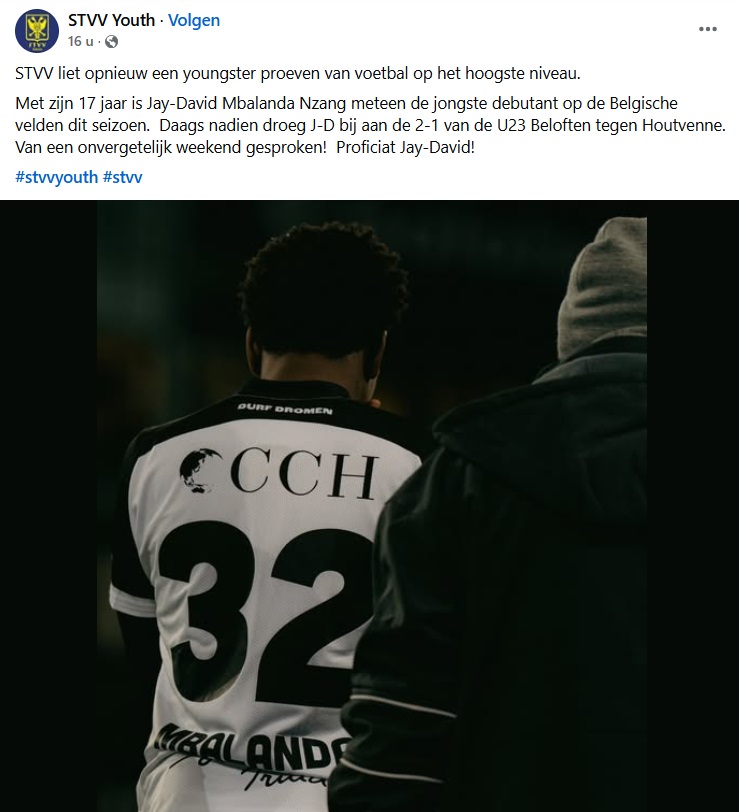Open the post via 16 u timestamp
Screen dimensions: 739x812
[80, 41]
